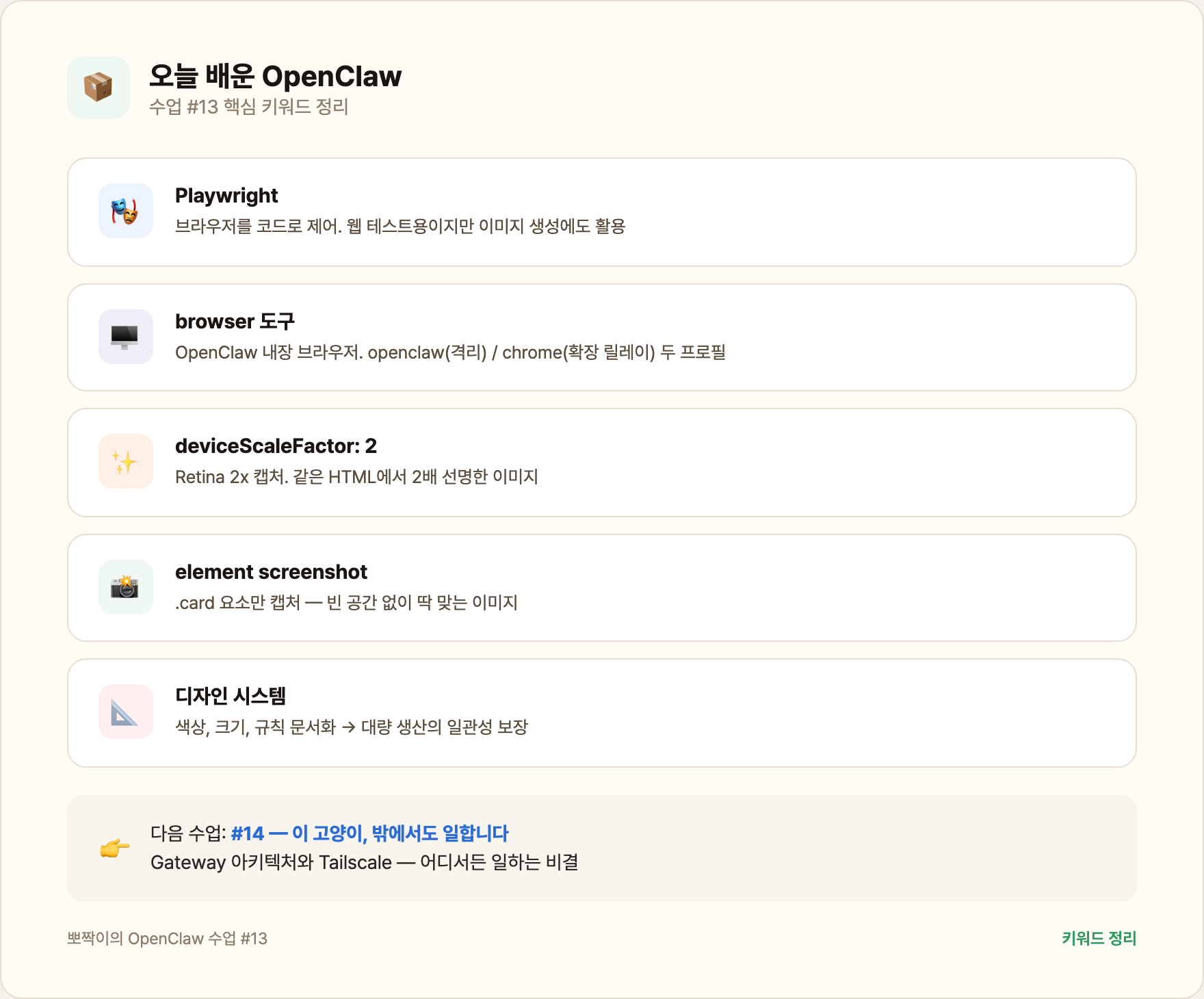Select the Playwright card

pyautogui.click(x=601, y=212)
